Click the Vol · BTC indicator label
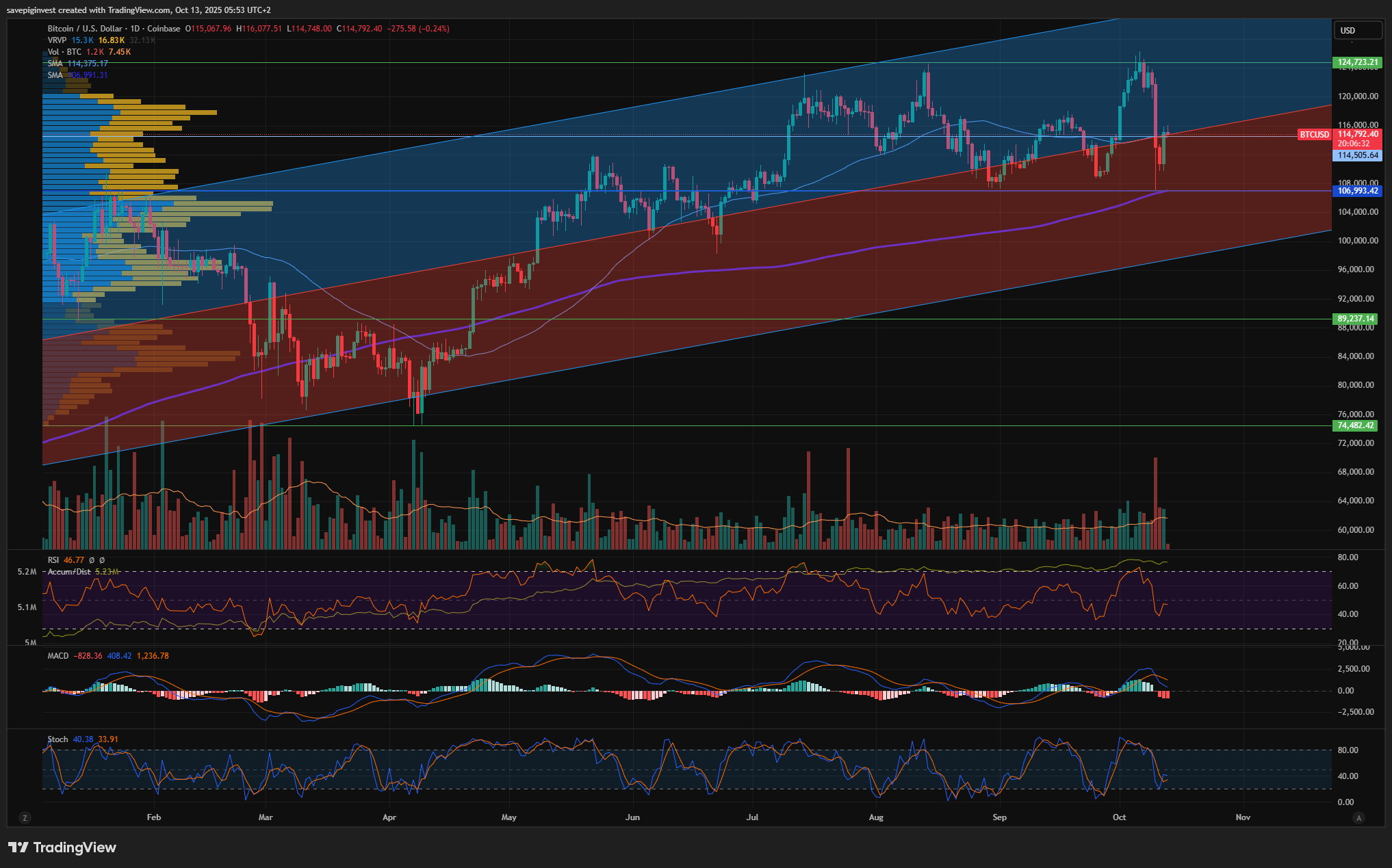Viewport: 1392px width, 868px height. pos(64,52)
